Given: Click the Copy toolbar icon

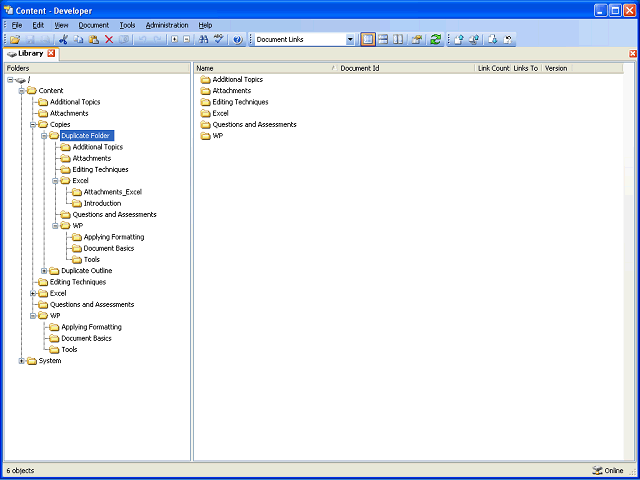Looking at the screenshot, I should (x=78, y=40).
